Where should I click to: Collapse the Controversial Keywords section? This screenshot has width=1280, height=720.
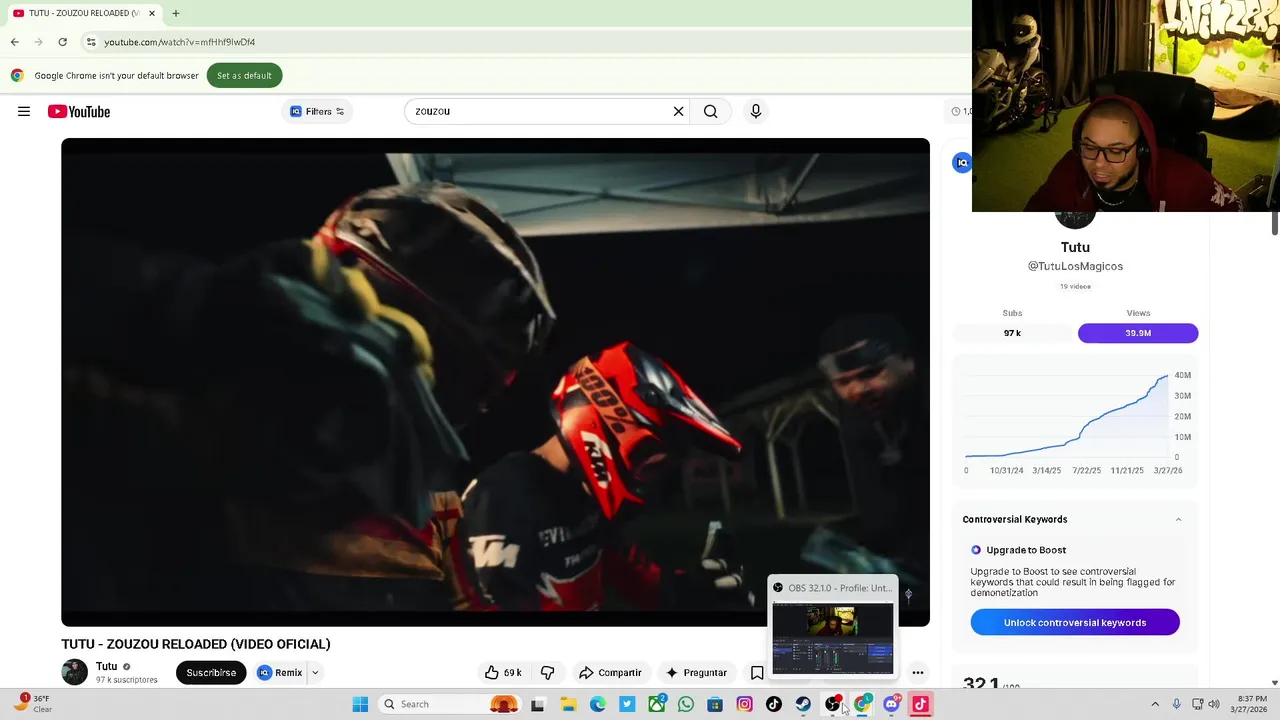click(1178, 519)
